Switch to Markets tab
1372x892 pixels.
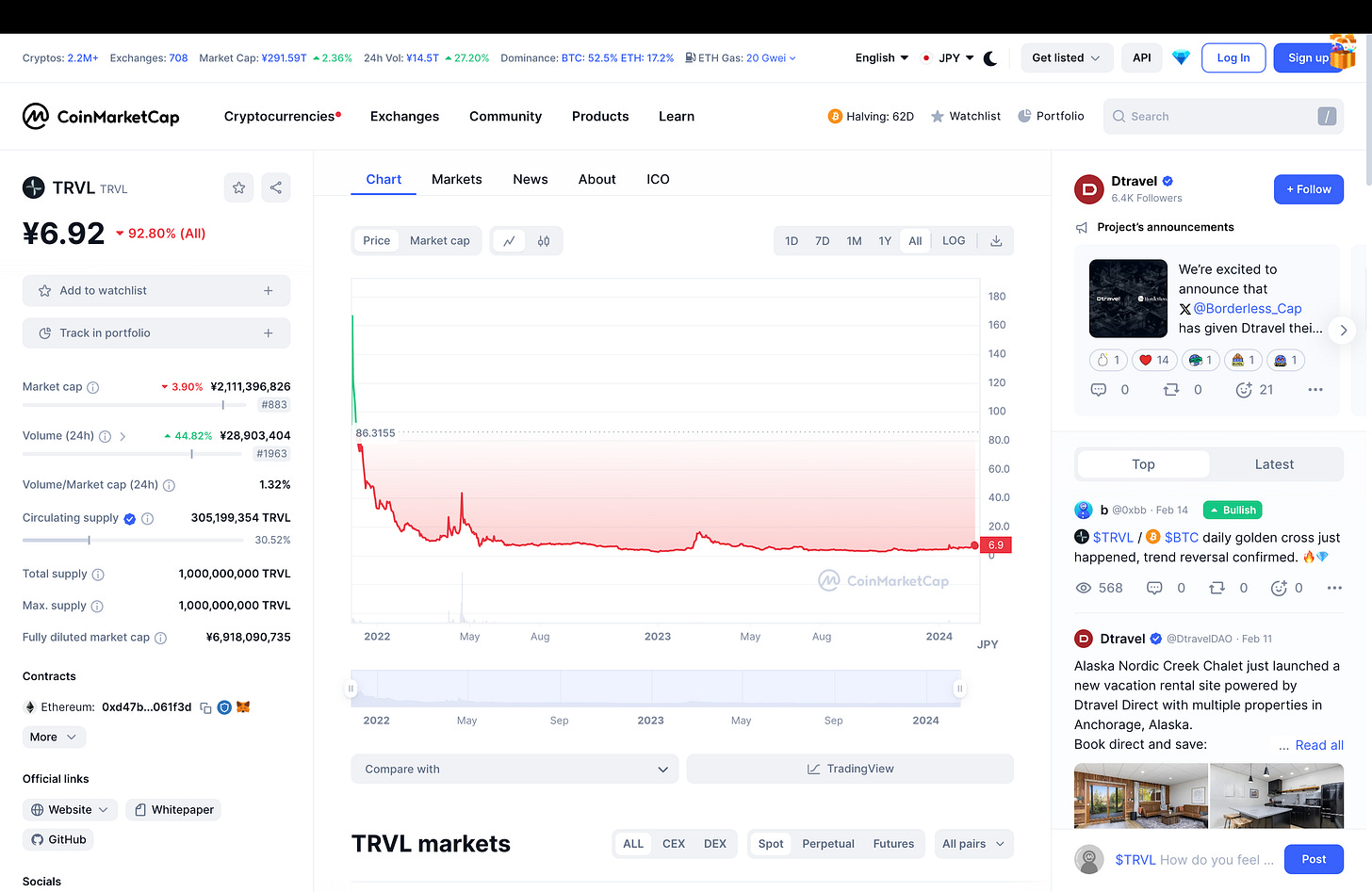(x=457, y=180)
